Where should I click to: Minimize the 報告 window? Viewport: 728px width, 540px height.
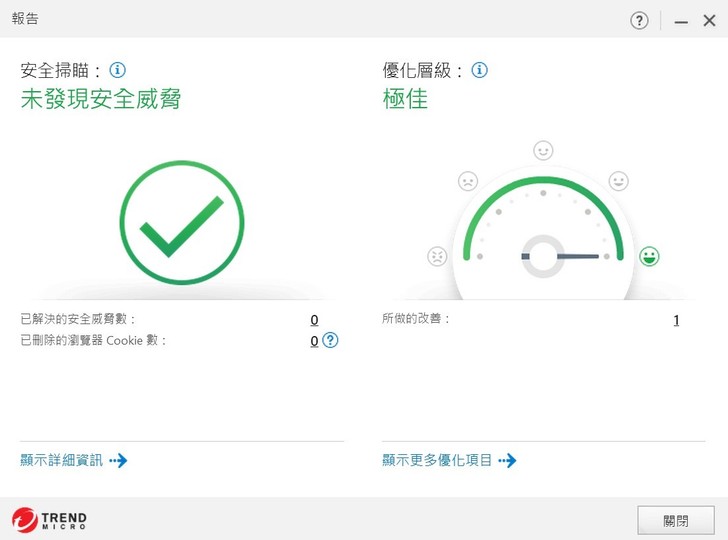[681, 21]
